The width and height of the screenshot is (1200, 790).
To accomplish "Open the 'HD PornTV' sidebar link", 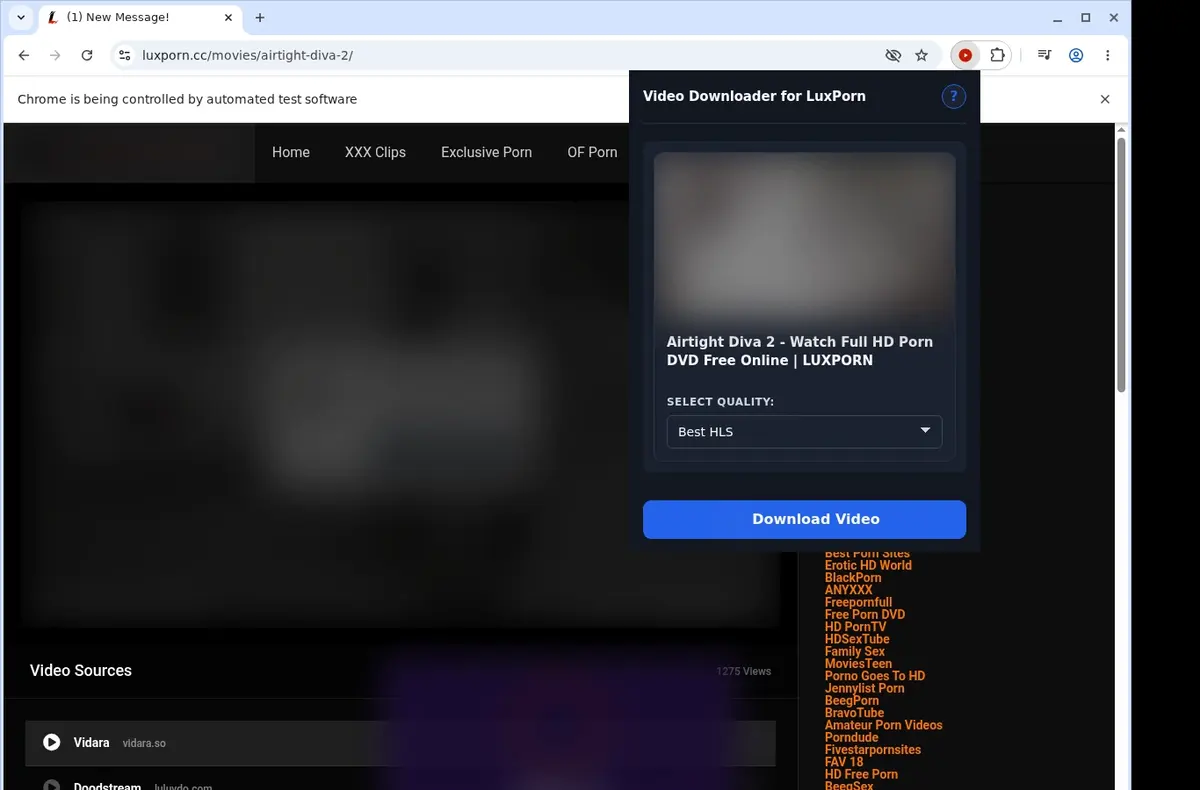I will click(855, 627).
